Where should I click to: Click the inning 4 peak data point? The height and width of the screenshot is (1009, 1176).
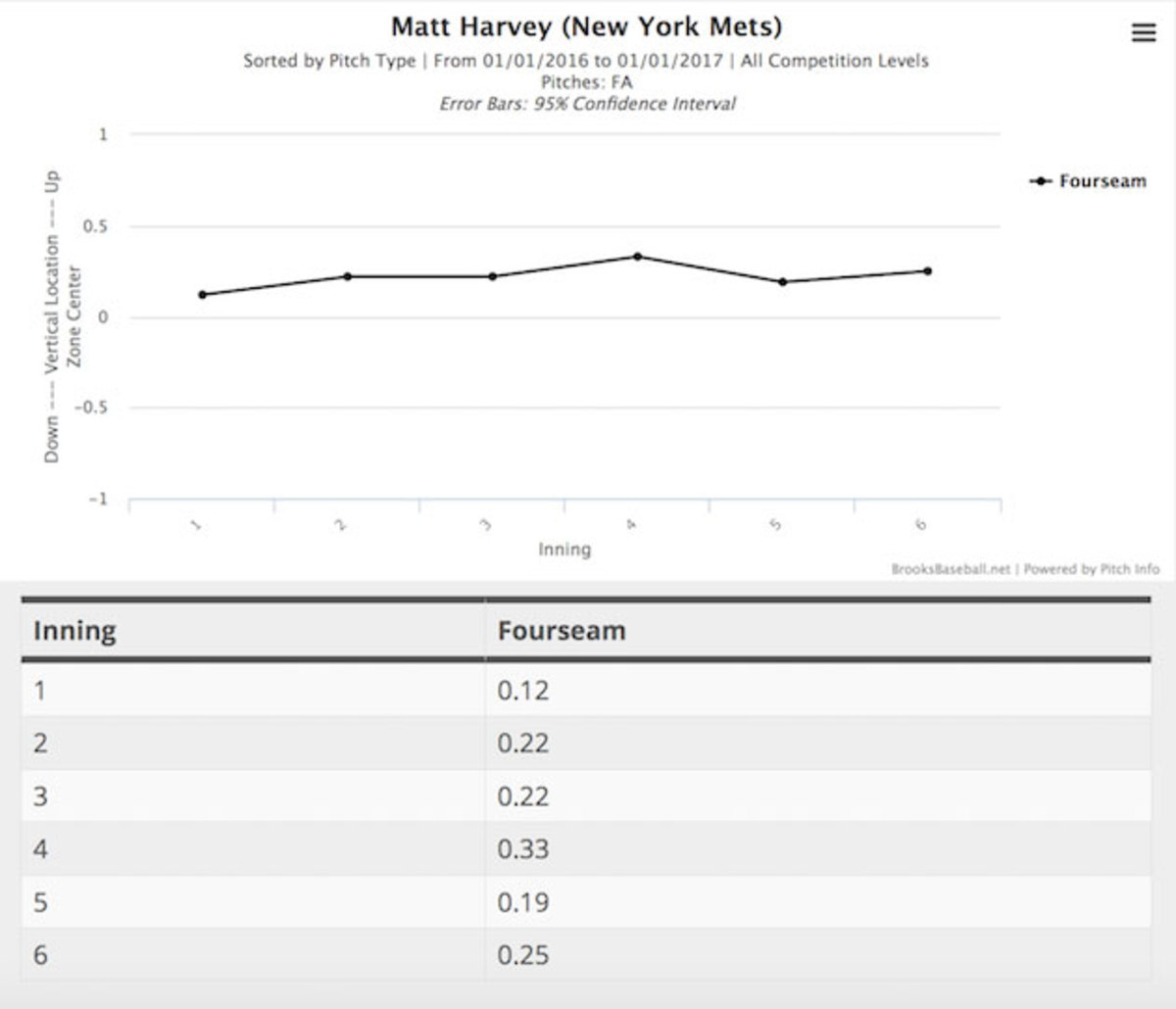click(x=637, y=257)
